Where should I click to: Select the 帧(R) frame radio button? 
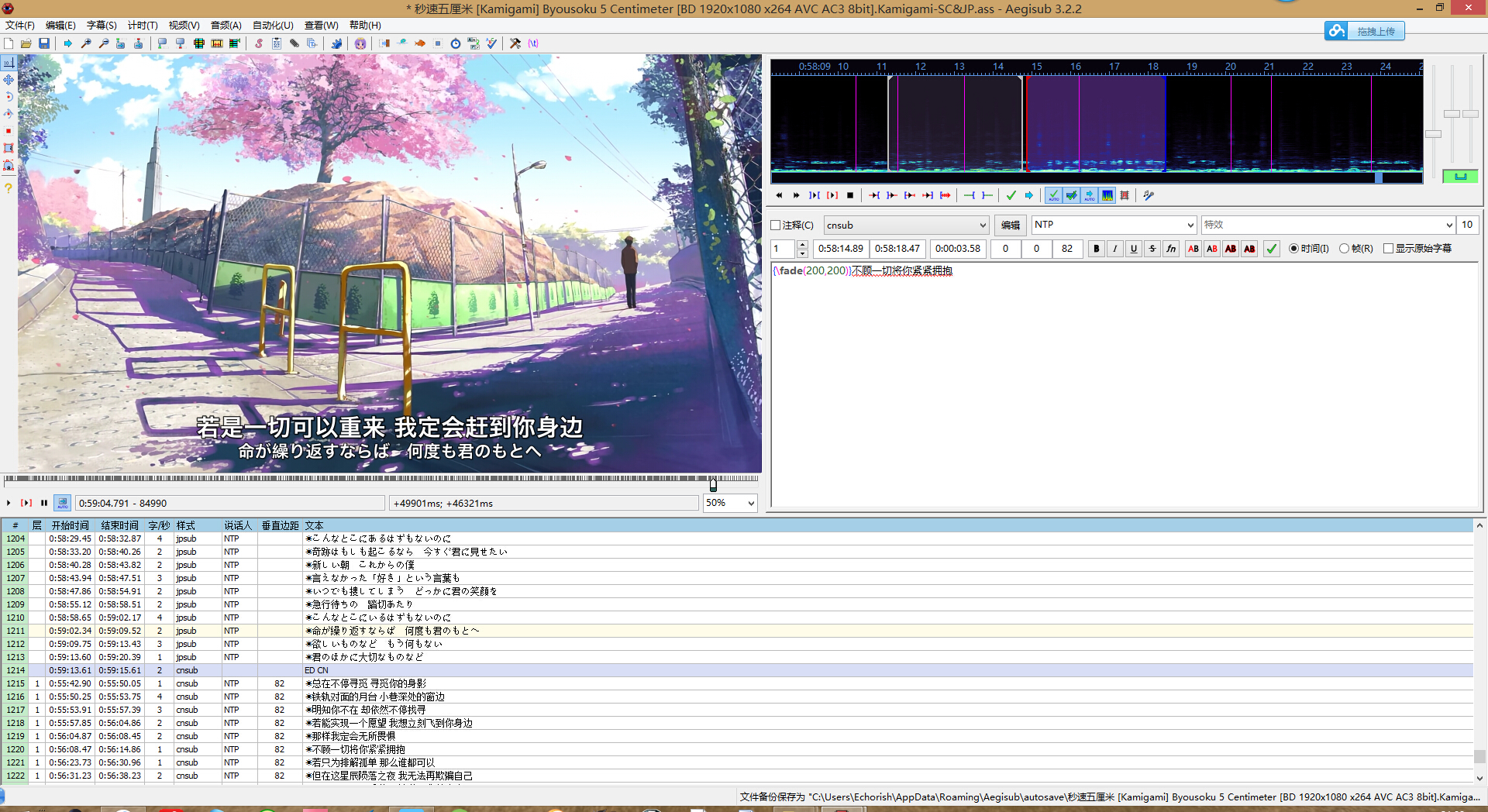tap(1344, 249)
